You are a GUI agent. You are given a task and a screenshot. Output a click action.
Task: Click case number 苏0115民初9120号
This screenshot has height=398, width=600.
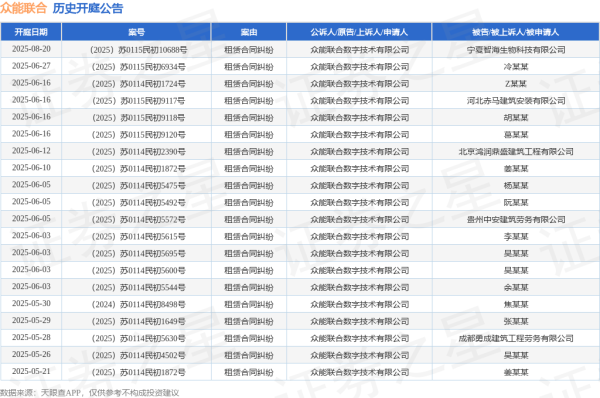[139, 135]
